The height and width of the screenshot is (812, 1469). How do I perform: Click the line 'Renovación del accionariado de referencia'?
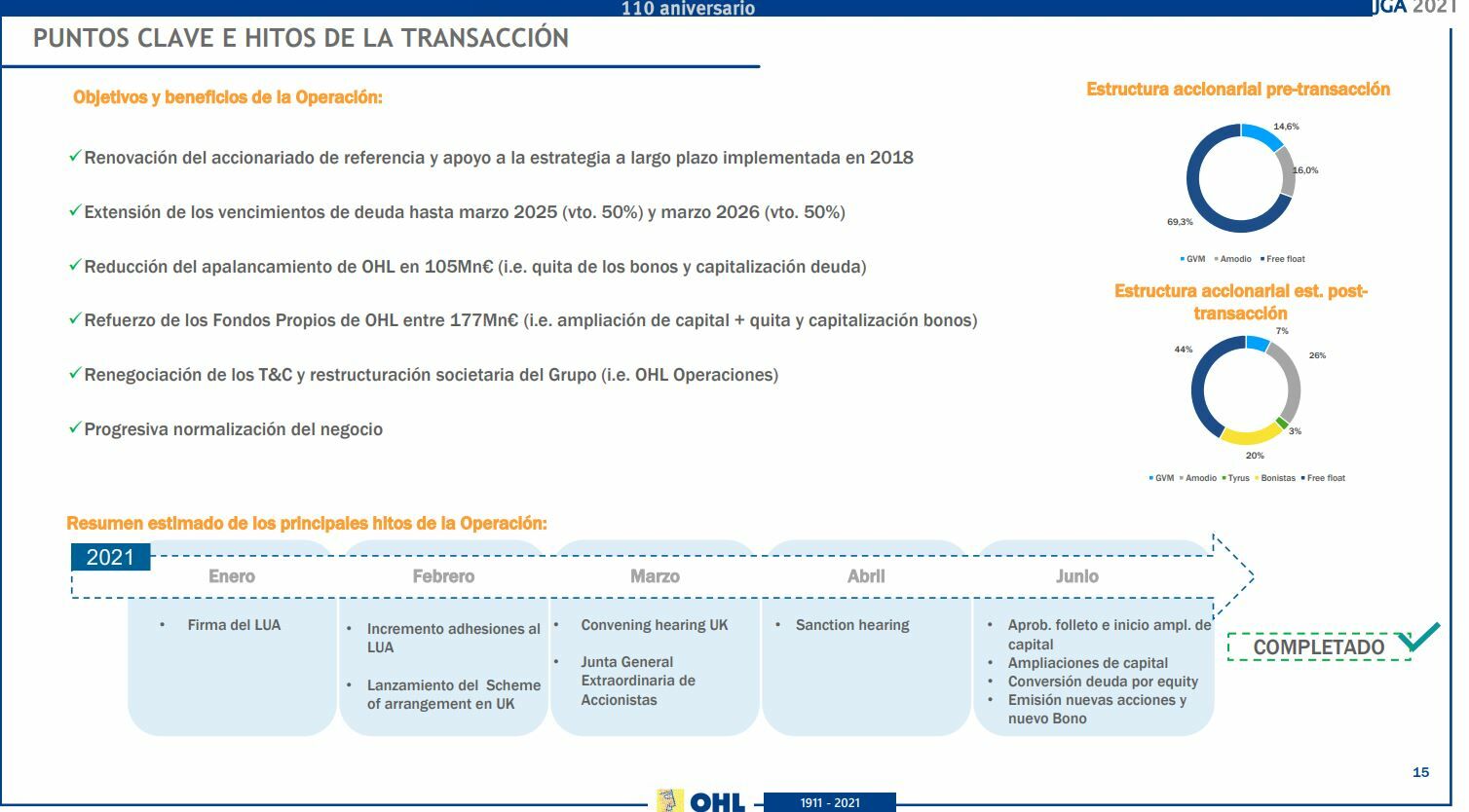click(499, 158)
